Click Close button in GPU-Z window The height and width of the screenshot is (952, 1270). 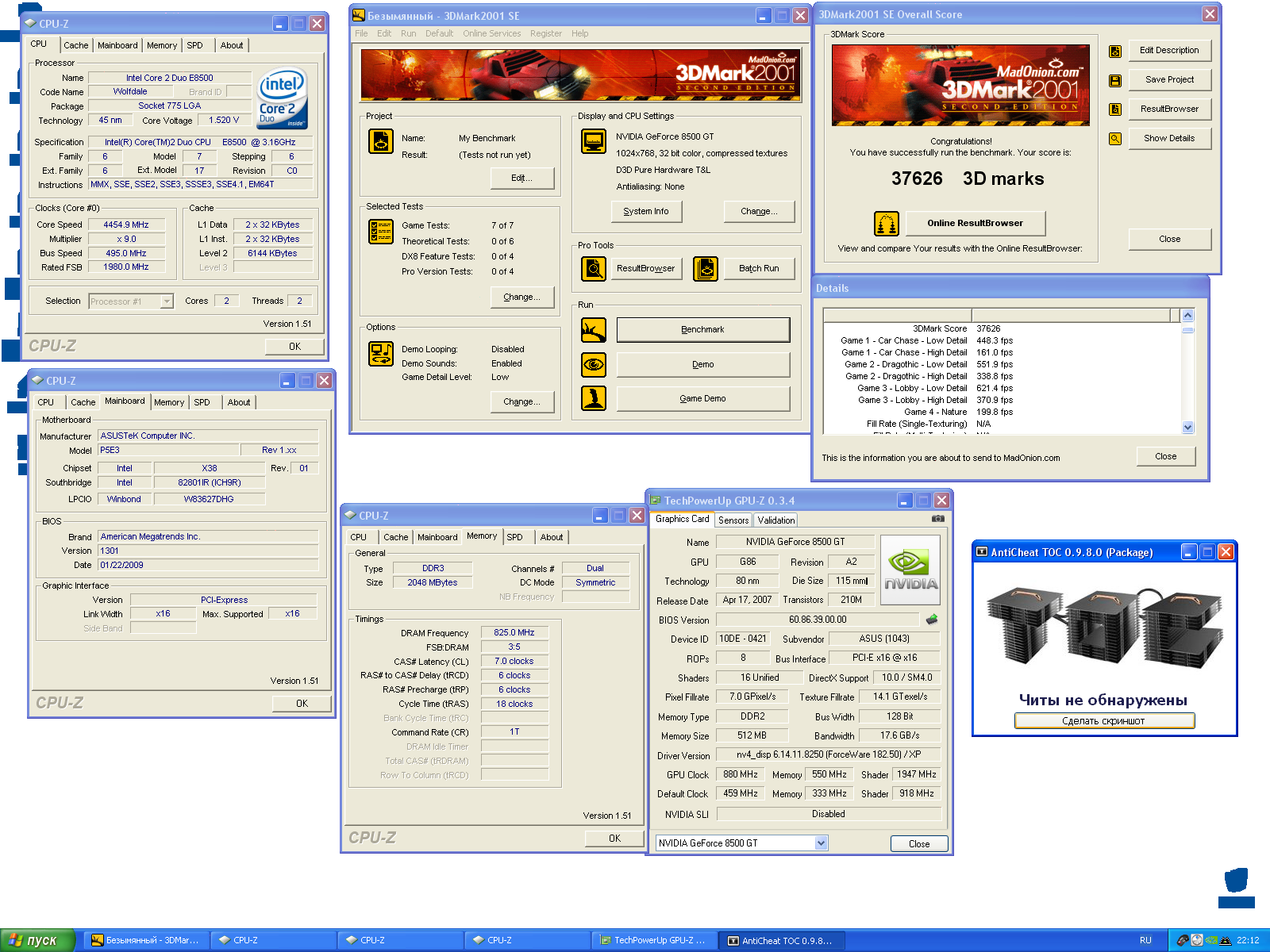coord(919,844)
